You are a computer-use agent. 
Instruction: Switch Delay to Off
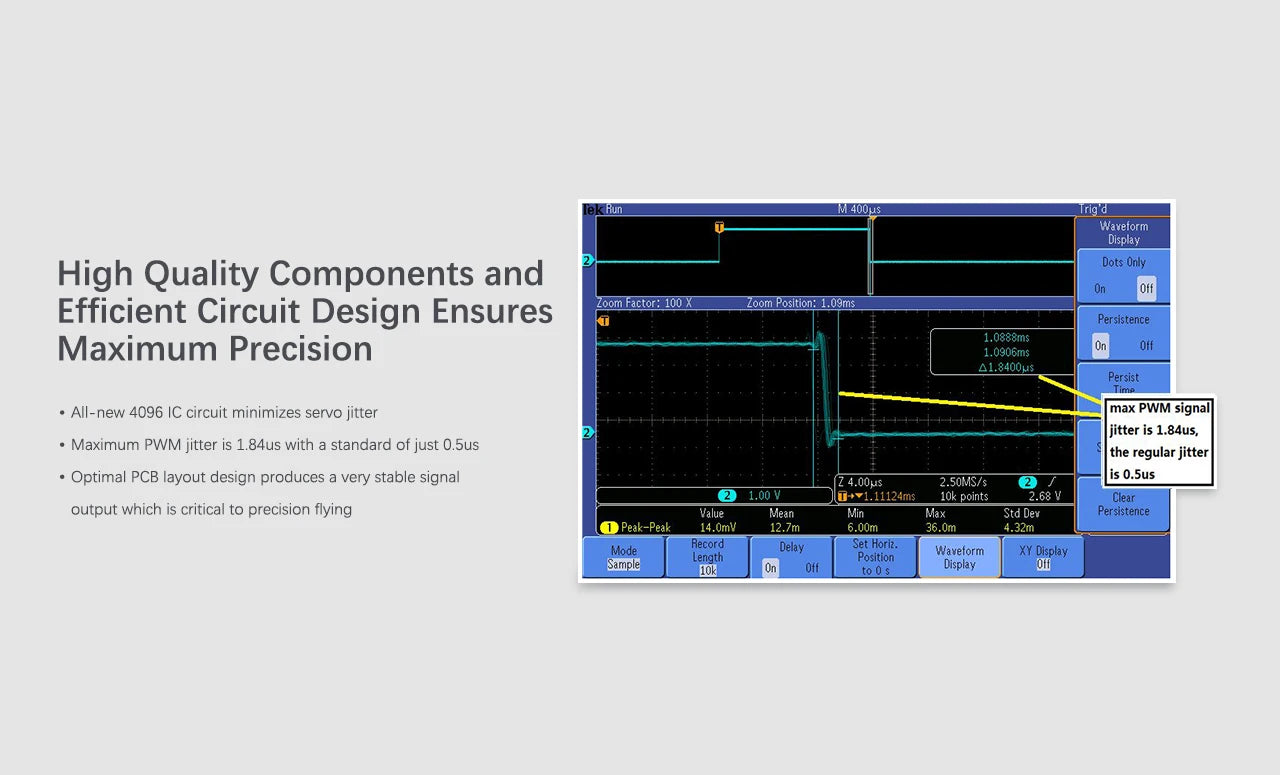click(x=811, y=565)
